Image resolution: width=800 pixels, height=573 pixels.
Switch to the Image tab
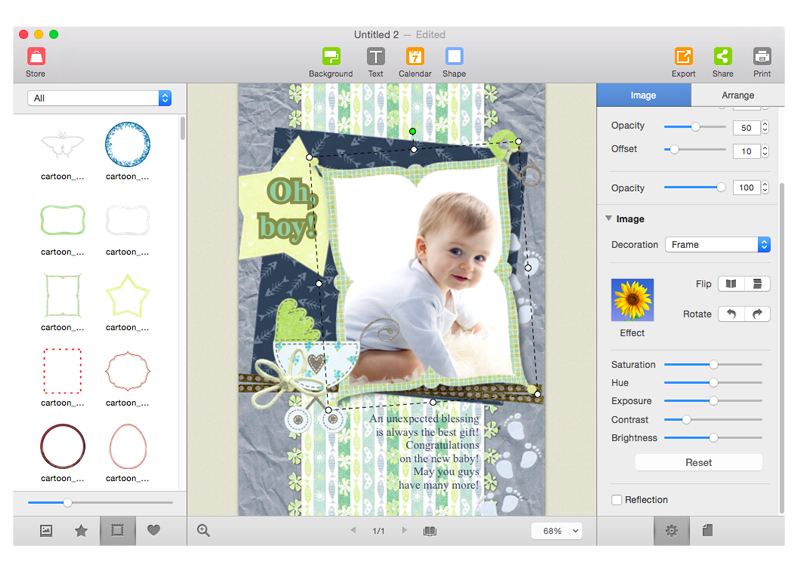point(643,95)
